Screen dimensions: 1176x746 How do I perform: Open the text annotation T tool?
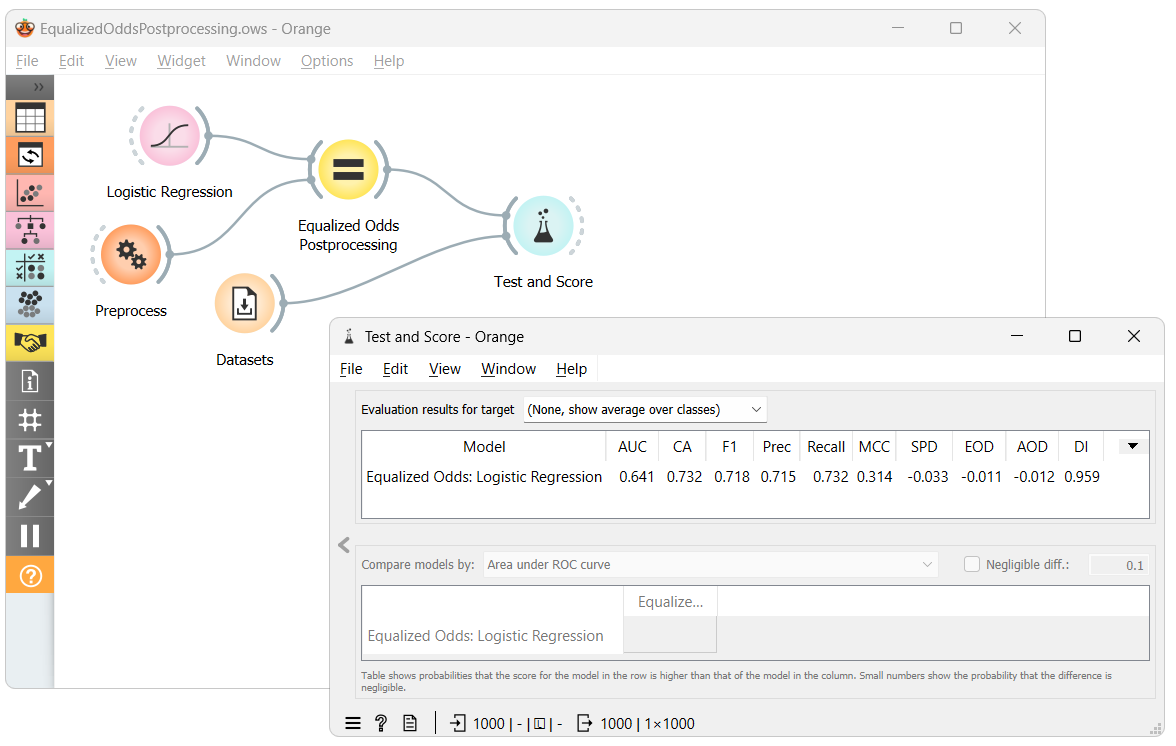(x=30, y=458)
